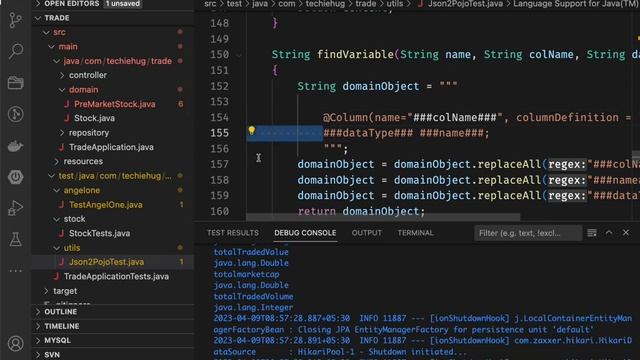Click 'java.lang.Integer' in debug console
The height and width of the screenshot is (360, 640).
[253, 307]
